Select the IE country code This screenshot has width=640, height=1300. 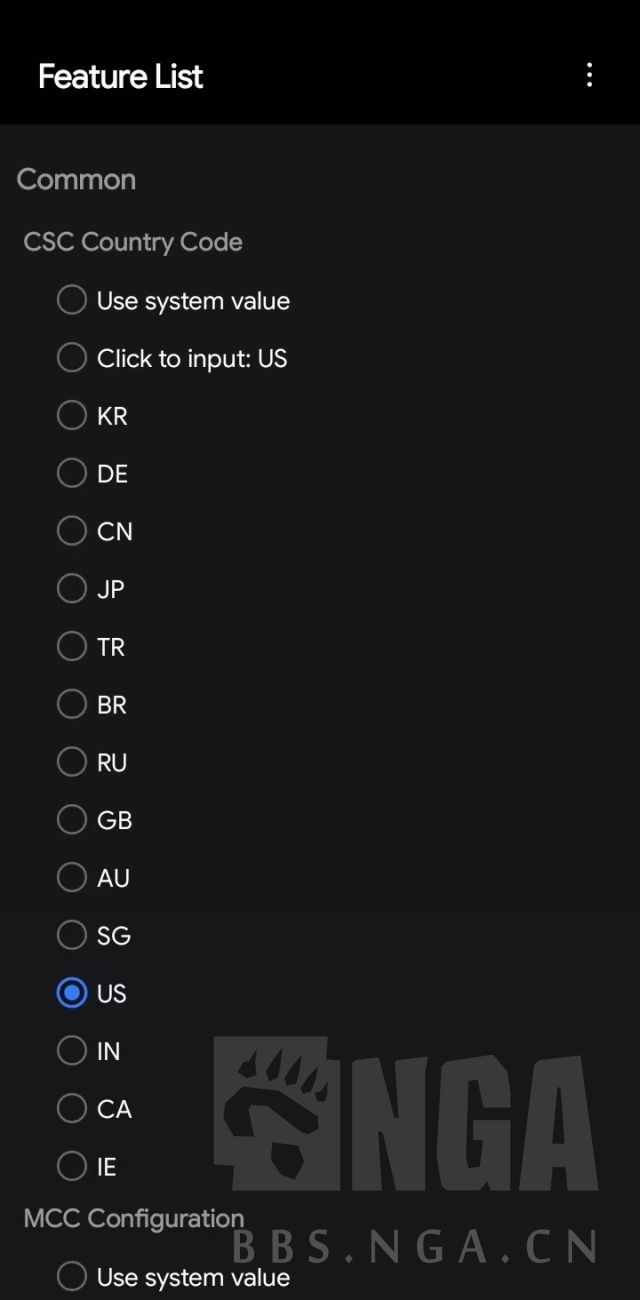pos(72,1166)
